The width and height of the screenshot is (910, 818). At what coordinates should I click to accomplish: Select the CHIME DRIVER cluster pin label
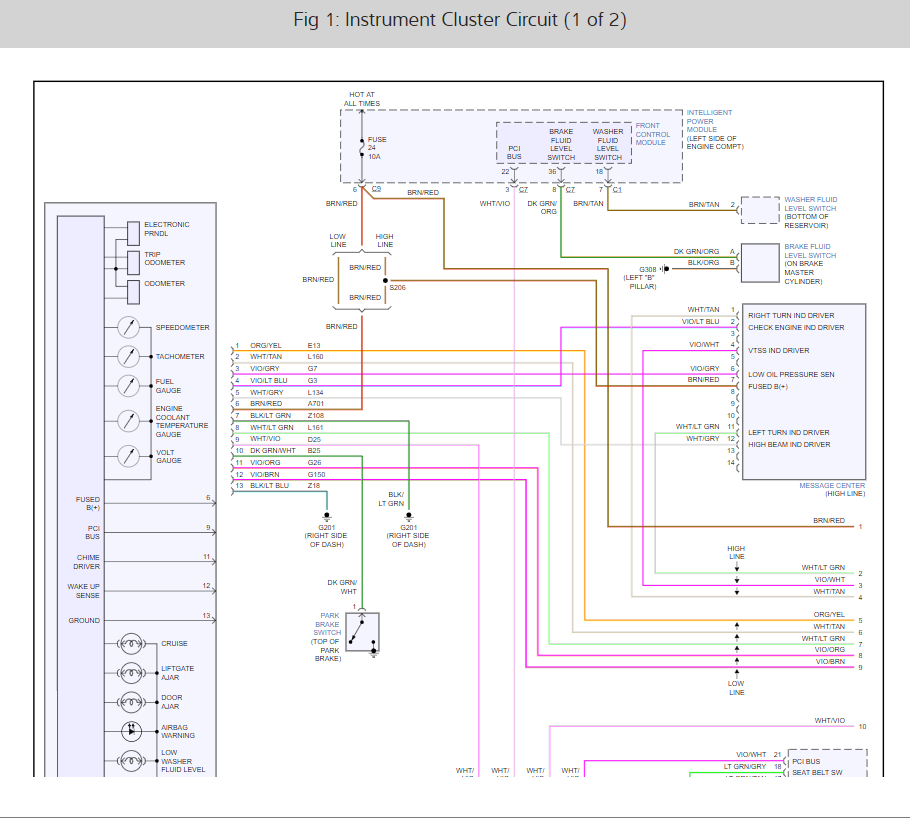tap(86, 562)
